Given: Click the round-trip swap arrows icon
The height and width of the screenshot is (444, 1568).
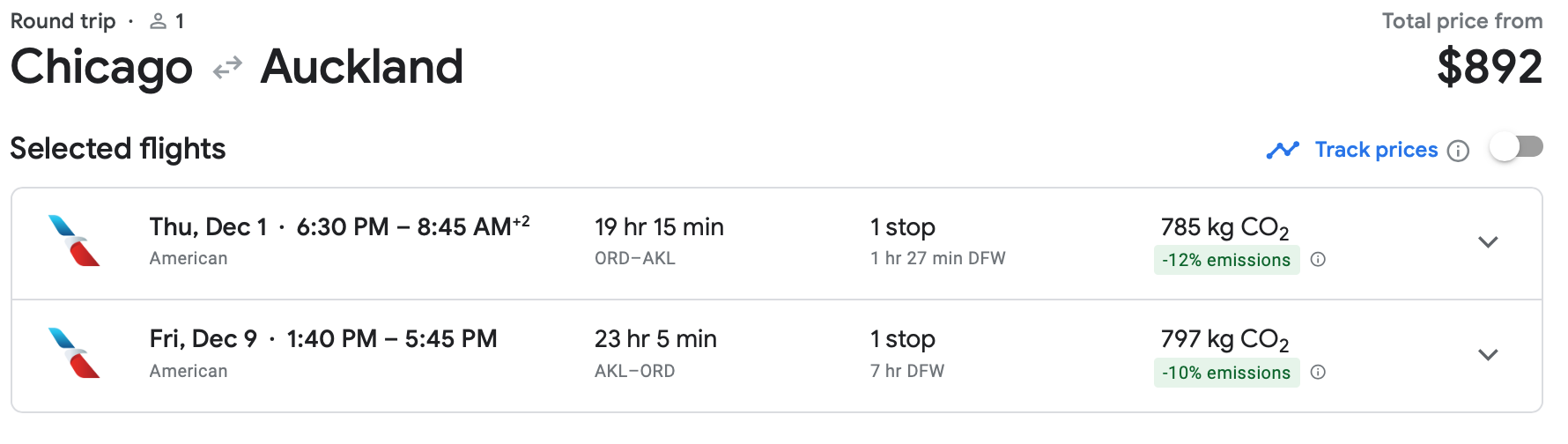Looking at the screenshot, I should tap(227, 67).
